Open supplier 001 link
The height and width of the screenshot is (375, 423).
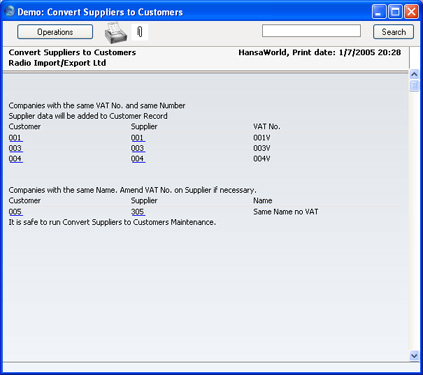138,138
